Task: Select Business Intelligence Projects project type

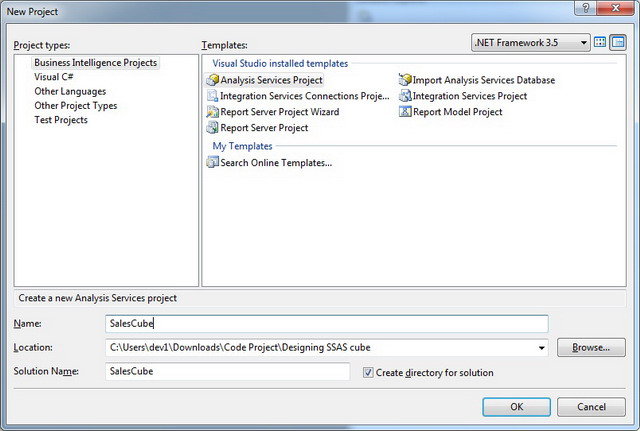Action: tap(96, 62)
